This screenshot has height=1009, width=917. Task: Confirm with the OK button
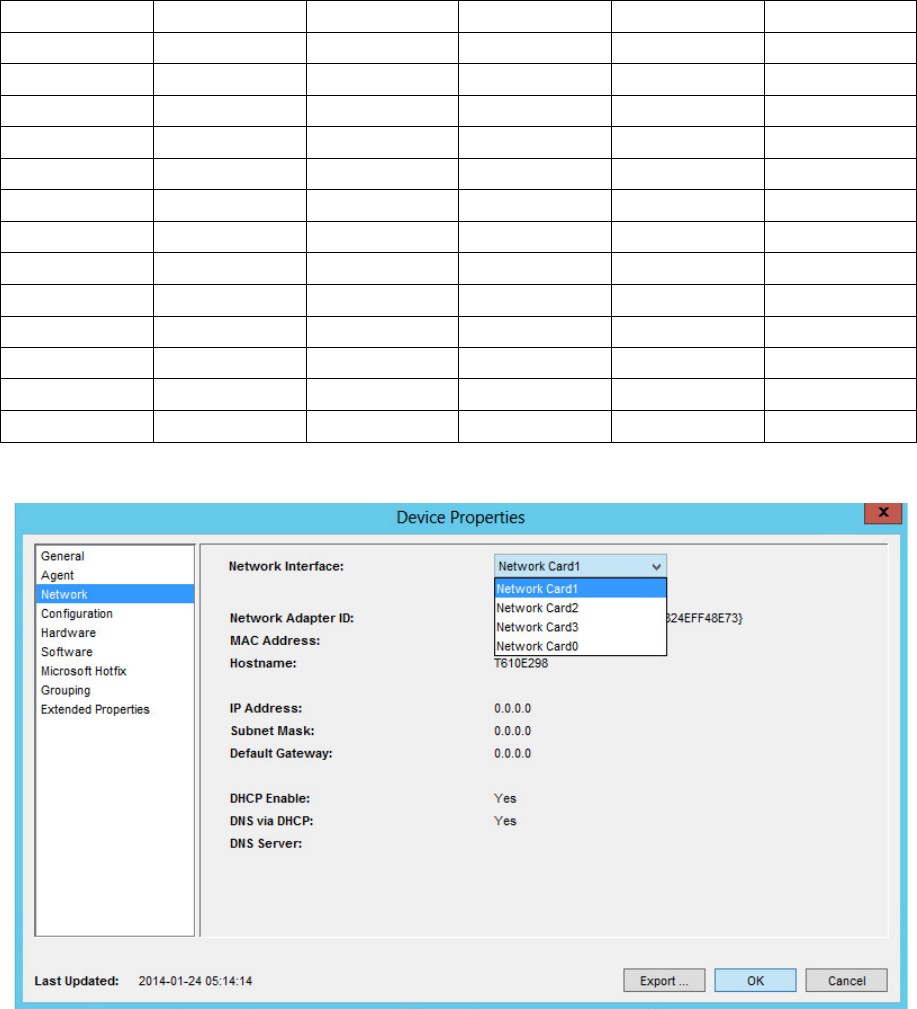(755, 981)
